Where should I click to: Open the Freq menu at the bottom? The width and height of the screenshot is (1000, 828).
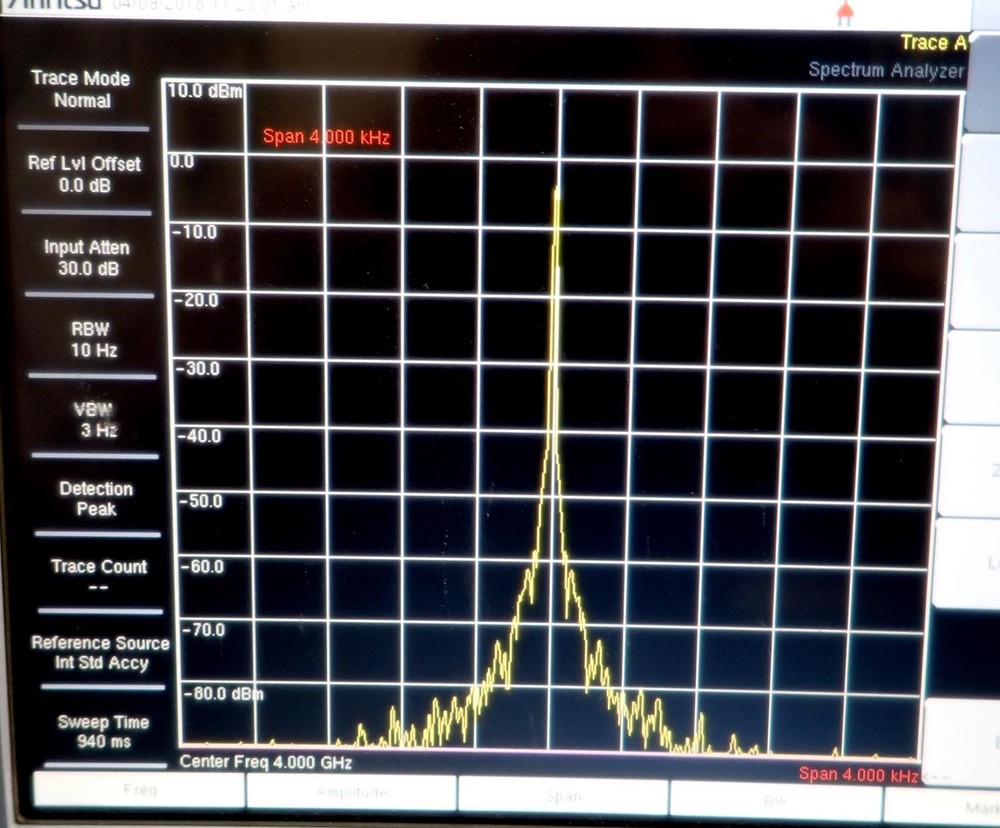139,792
